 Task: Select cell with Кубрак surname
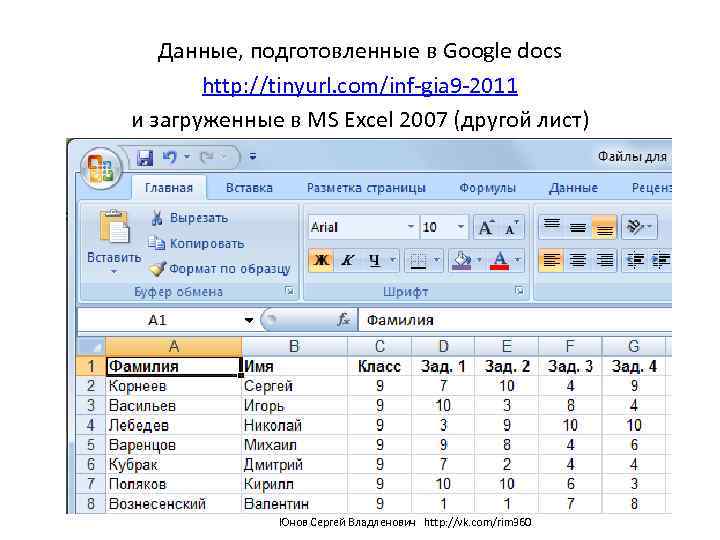click(174, 465)
